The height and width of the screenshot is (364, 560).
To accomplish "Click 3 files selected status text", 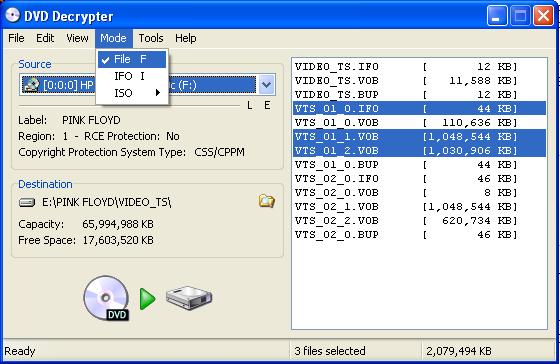I will tap(330, 351).
